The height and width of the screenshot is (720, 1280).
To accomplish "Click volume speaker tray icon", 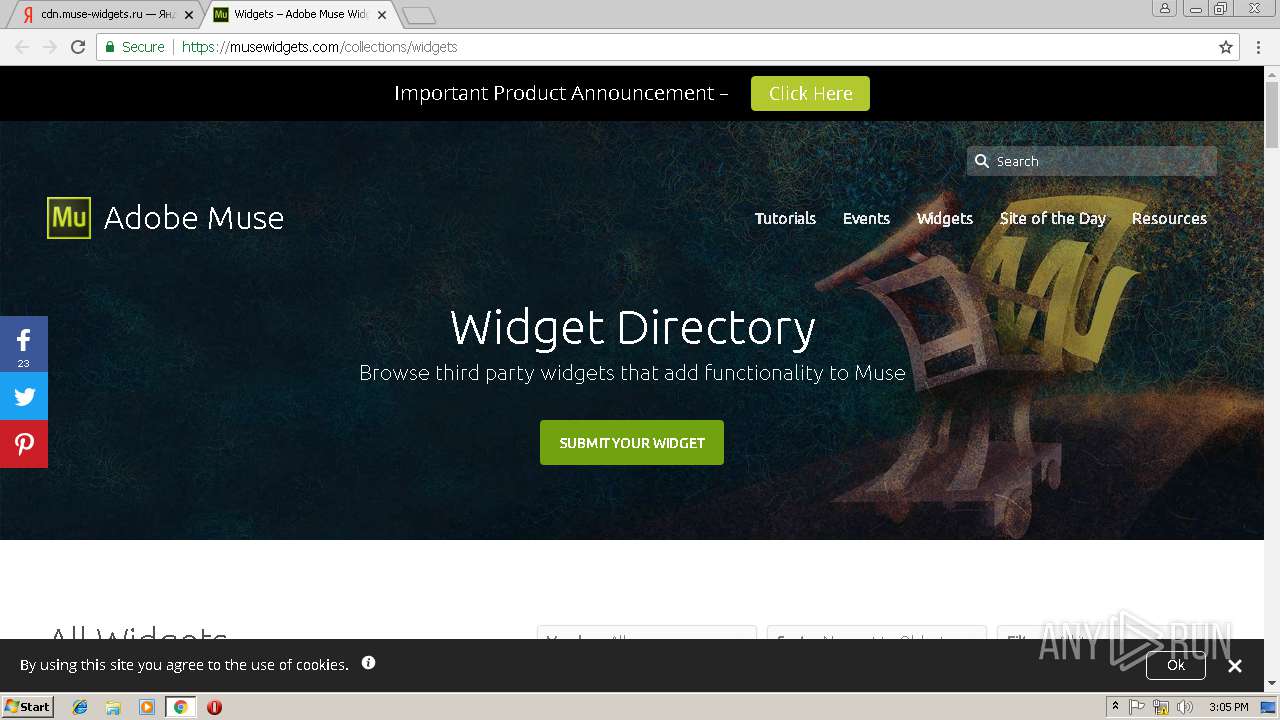I will click(x=1185, y=707).
